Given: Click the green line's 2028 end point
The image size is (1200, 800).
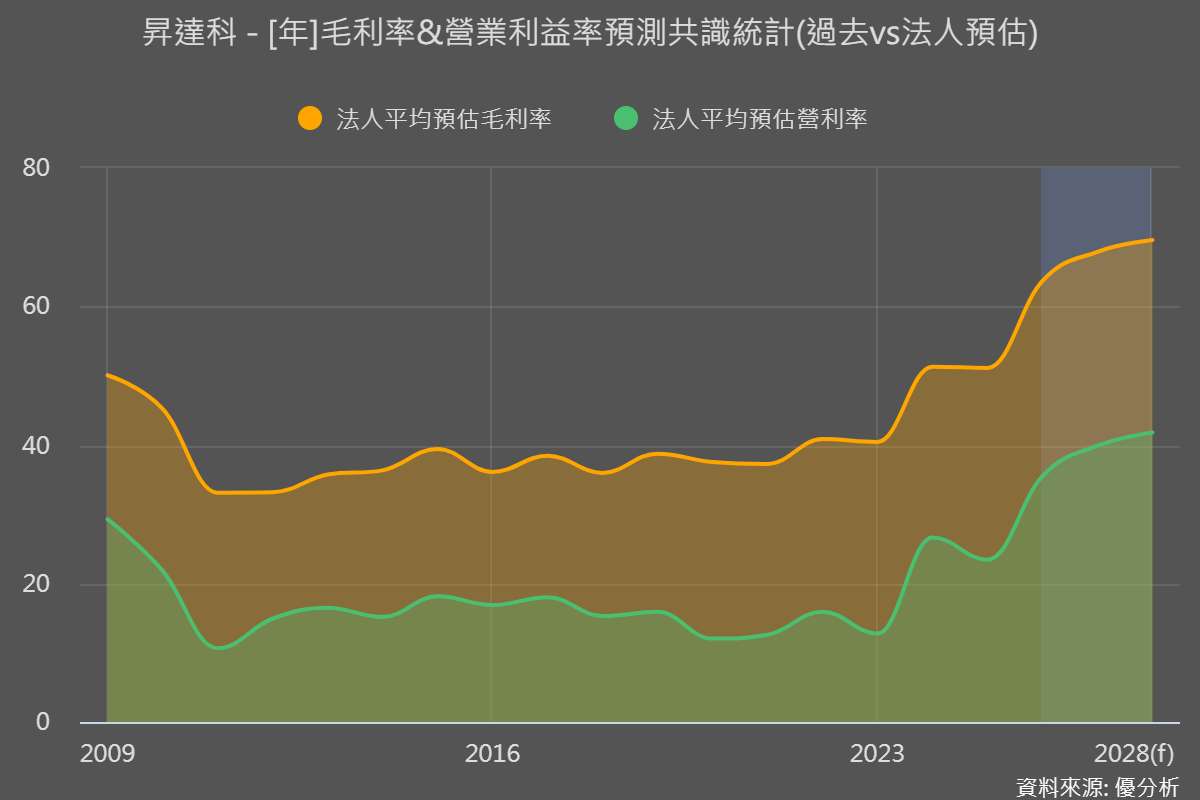Looking at the screenshot, I should coord(1151,433).
